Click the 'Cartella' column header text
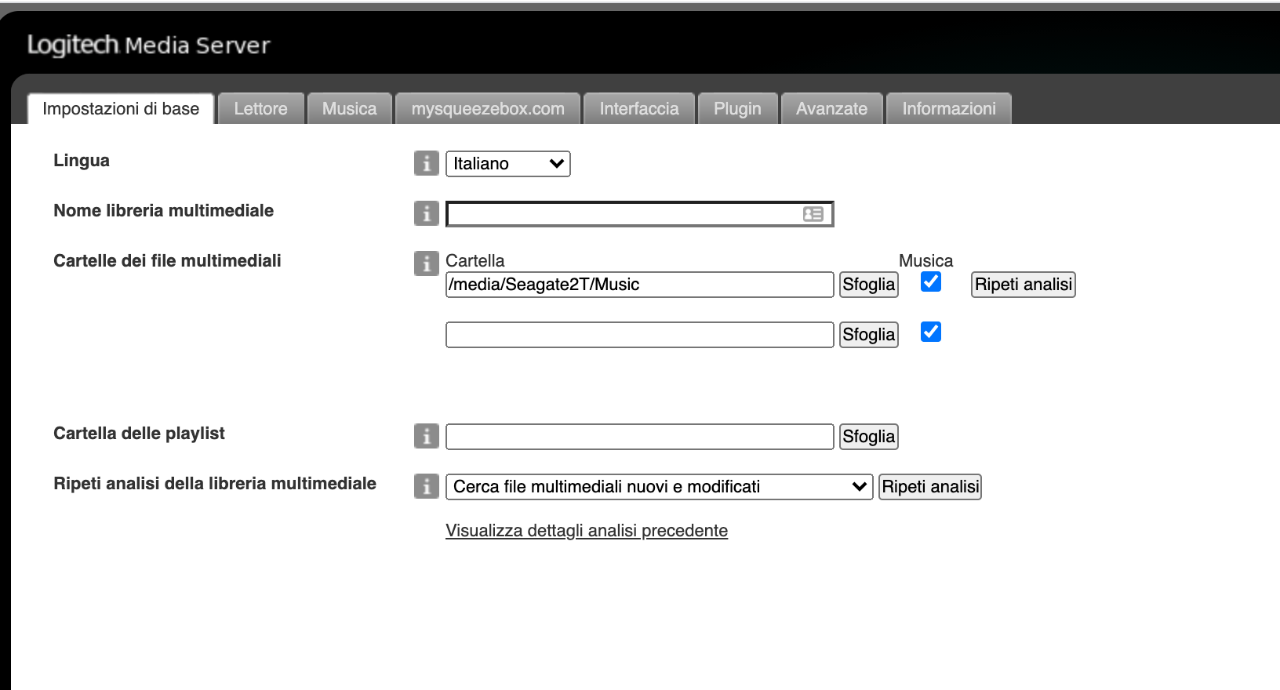This screenshot has height=690, width=1280. 475,261
